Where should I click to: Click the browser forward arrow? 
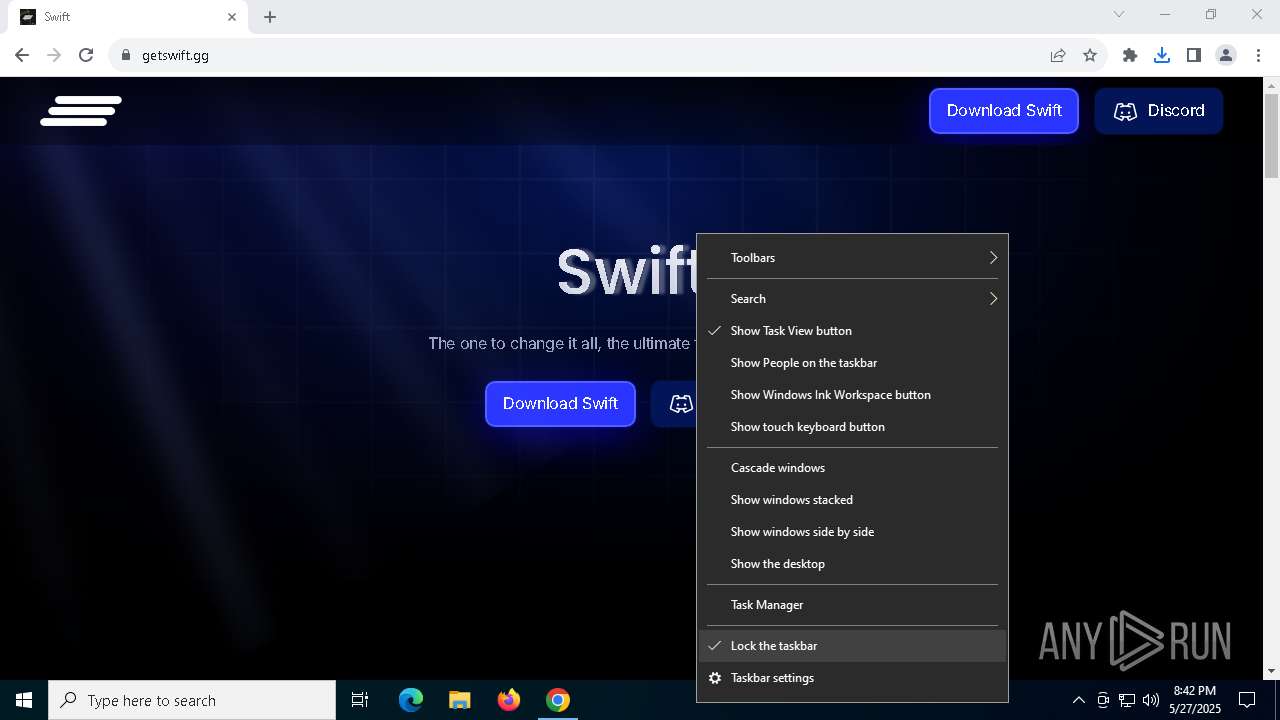pyautogui.click(x=54, y=55)
